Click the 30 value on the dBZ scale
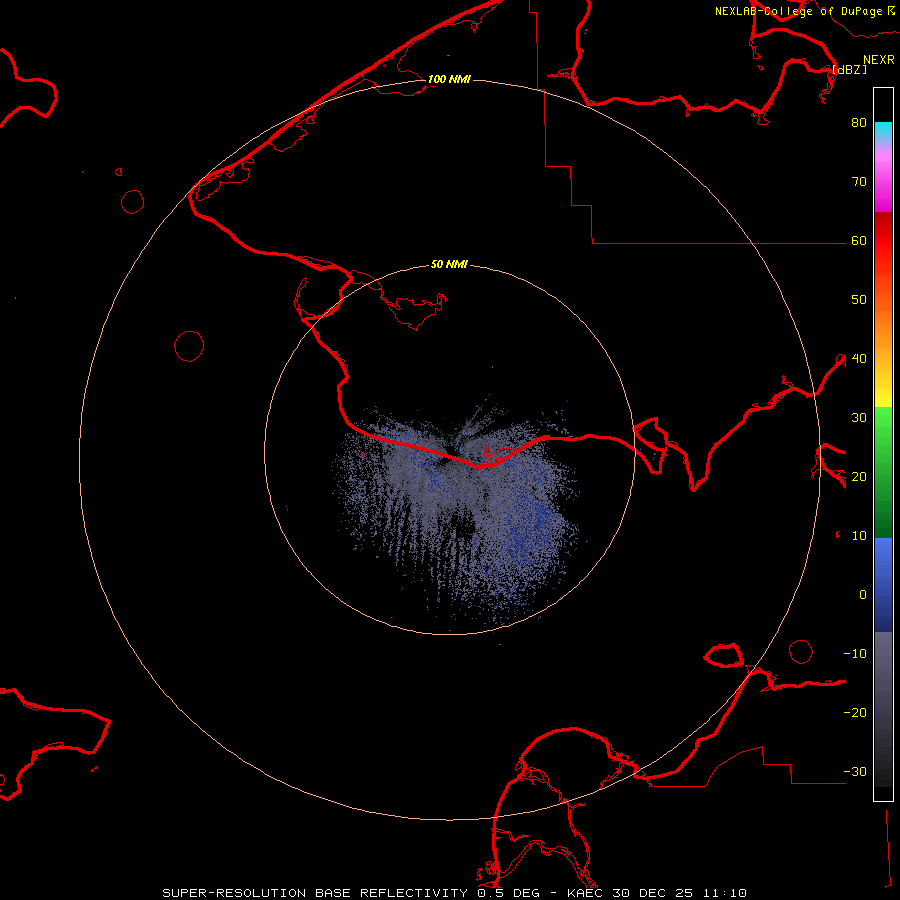 pos(859,417)
